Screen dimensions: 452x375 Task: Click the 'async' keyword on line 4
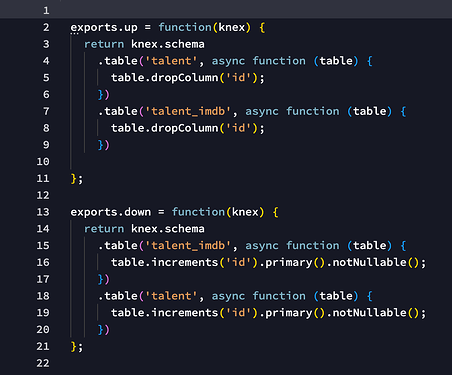coord(228,61)
